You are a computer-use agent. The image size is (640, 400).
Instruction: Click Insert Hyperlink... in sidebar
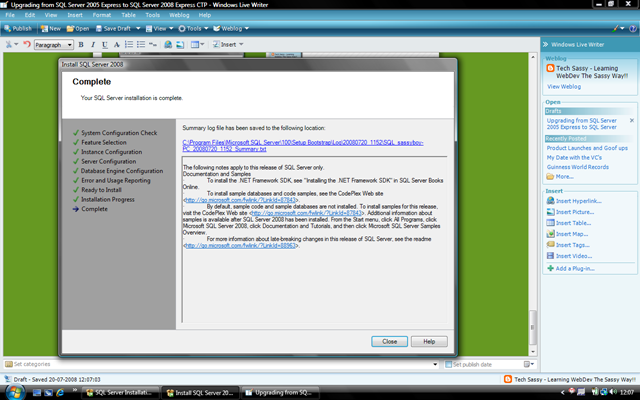pyautogui.click(x=574, y=201)
